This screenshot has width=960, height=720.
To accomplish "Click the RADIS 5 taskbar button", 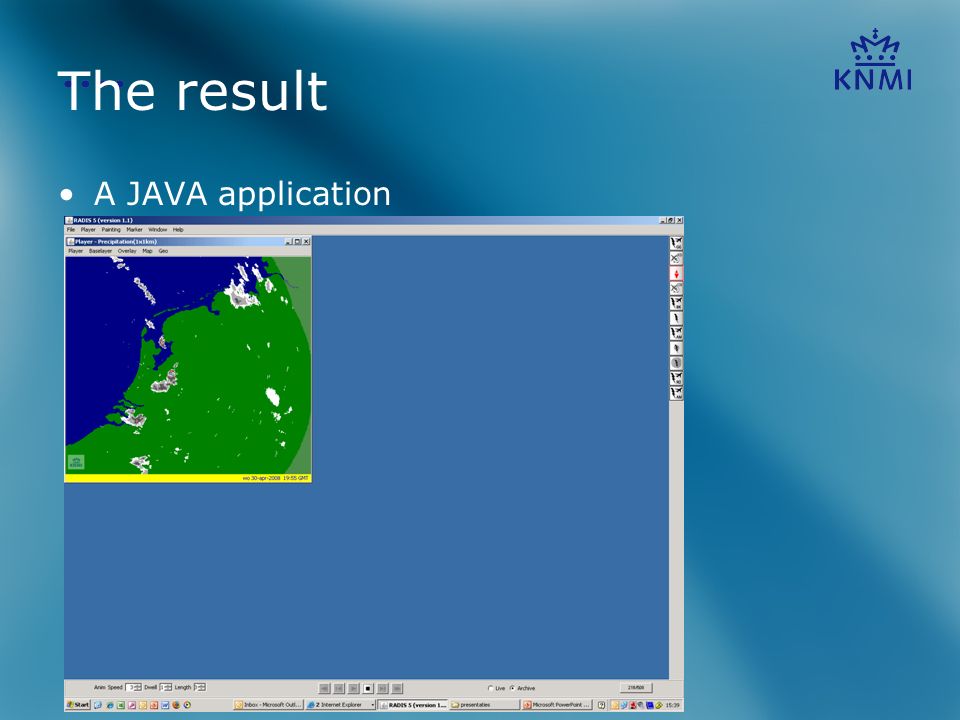I will [x=413, y=705].
